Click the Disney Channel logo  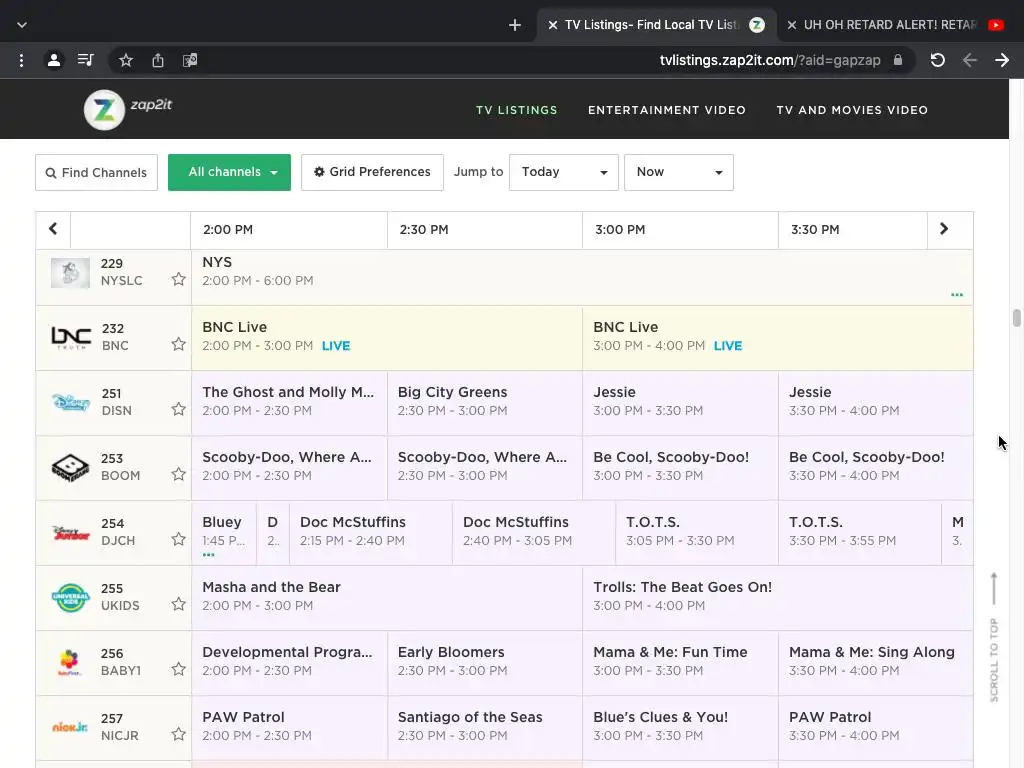71,402
